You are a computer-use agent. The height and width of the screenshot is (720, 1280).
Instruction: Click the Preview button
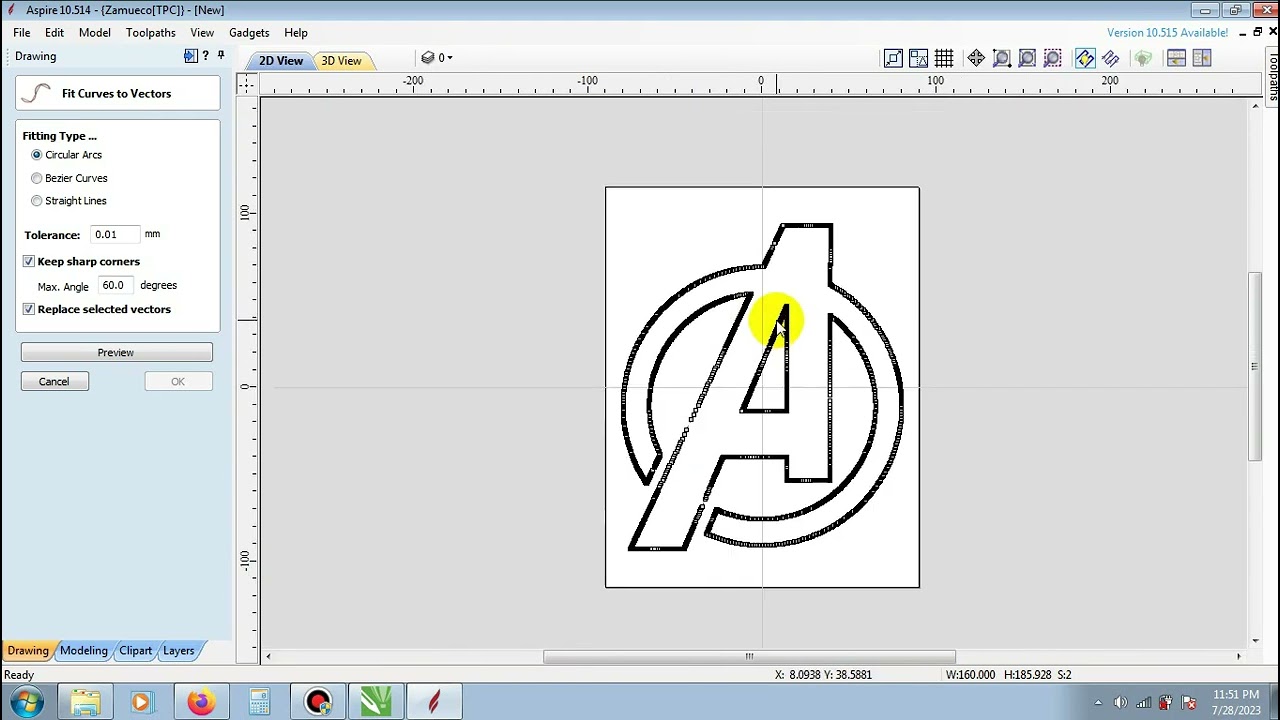[x=116, y=353]
